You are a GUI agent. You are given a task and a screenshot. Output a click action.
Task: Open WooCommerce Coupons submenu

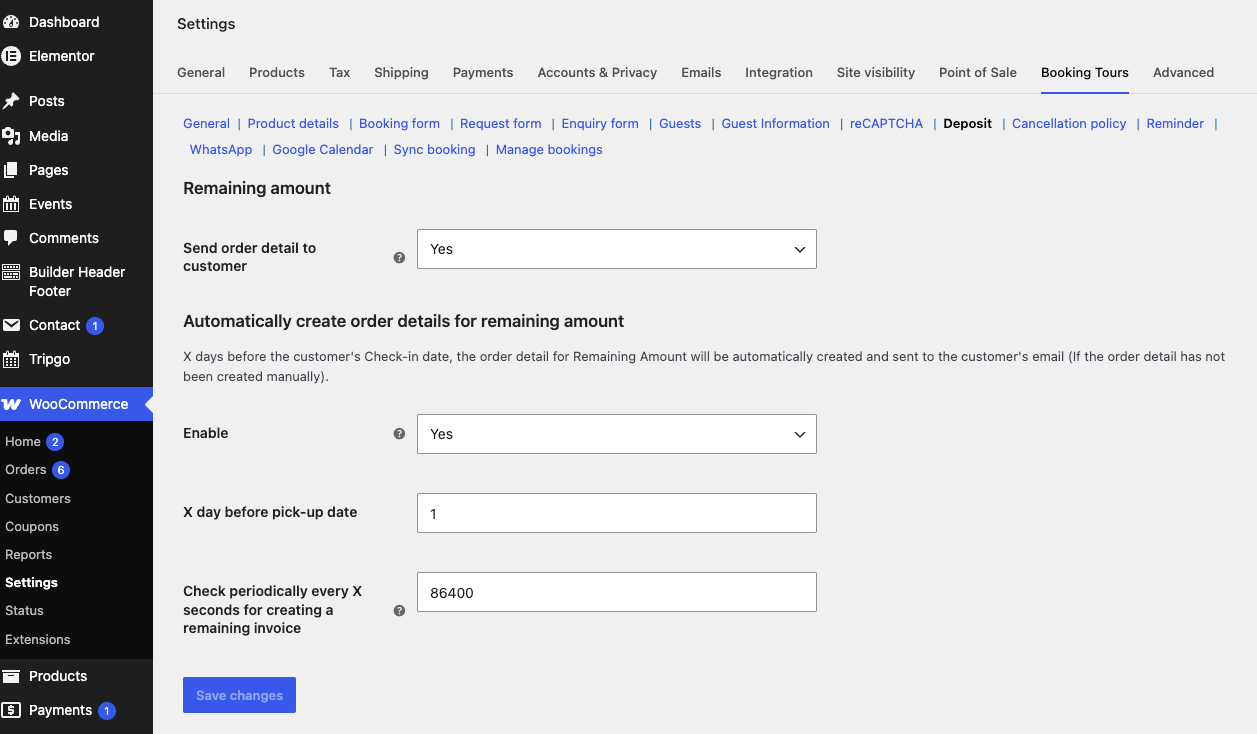[x=32, y=526]
